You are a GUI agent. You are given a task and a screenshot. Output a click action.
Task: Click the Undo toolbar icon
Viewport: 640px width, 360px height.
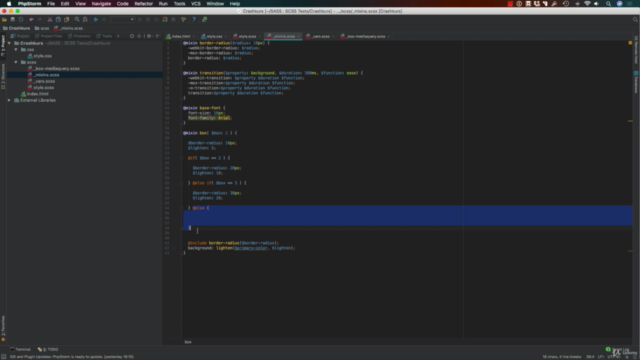[x=31, y=19]
